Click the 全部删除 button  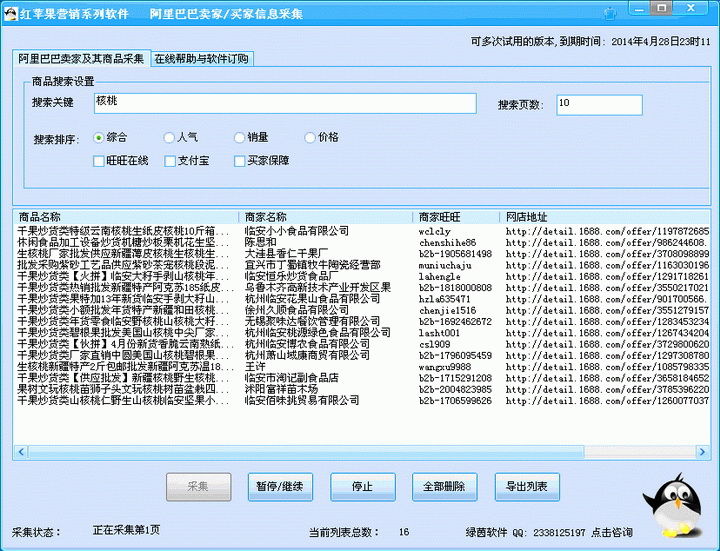click(x=444, y=487)
